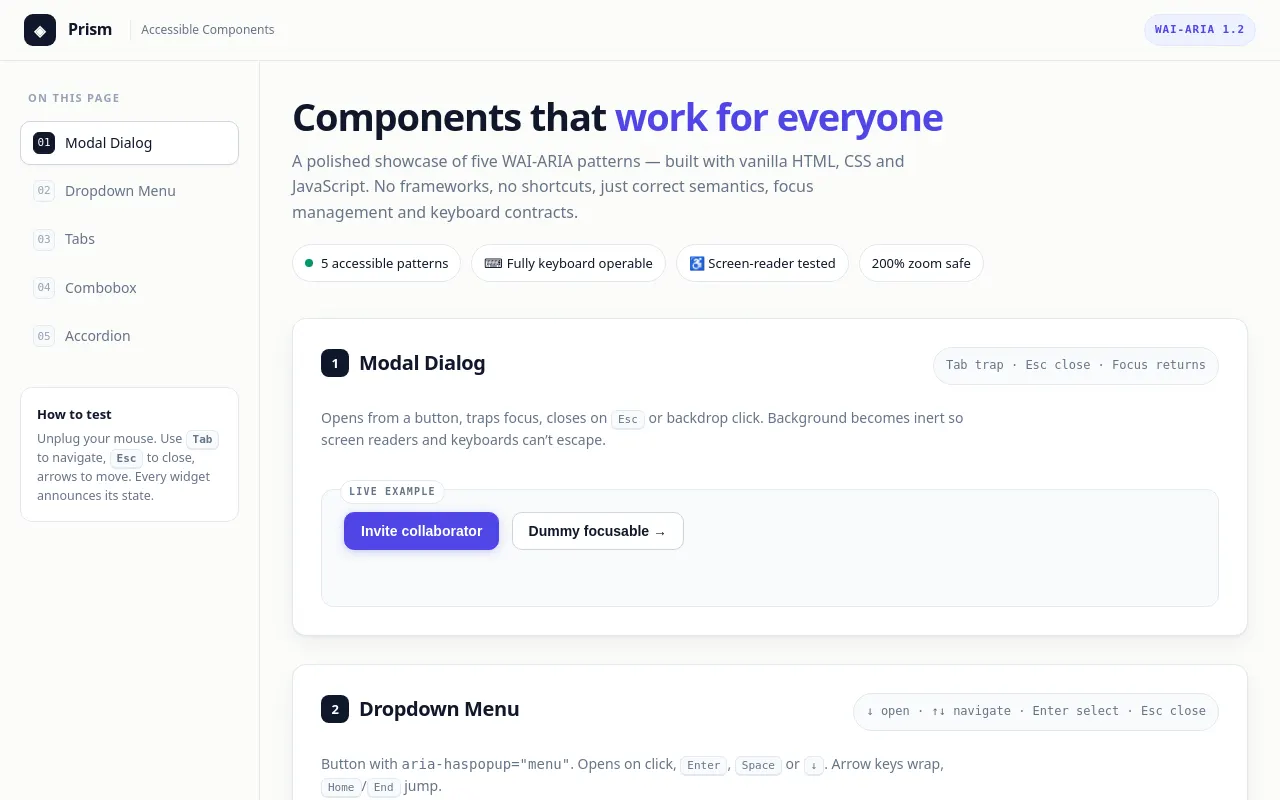The image size is (1280, 800).
Task: Click the 'How to test' heading
Action: pyautogui.click(x=74, y=414)
